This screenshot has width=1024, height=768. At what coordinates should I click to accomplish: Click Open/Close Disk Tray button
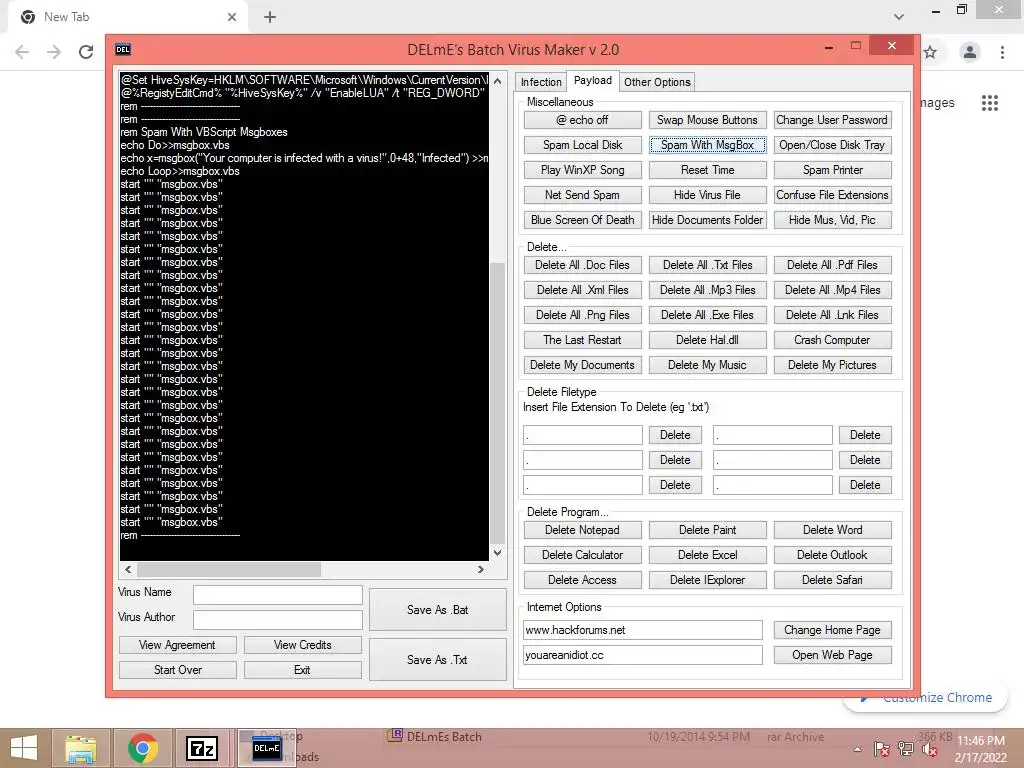(x=832, y=145)
